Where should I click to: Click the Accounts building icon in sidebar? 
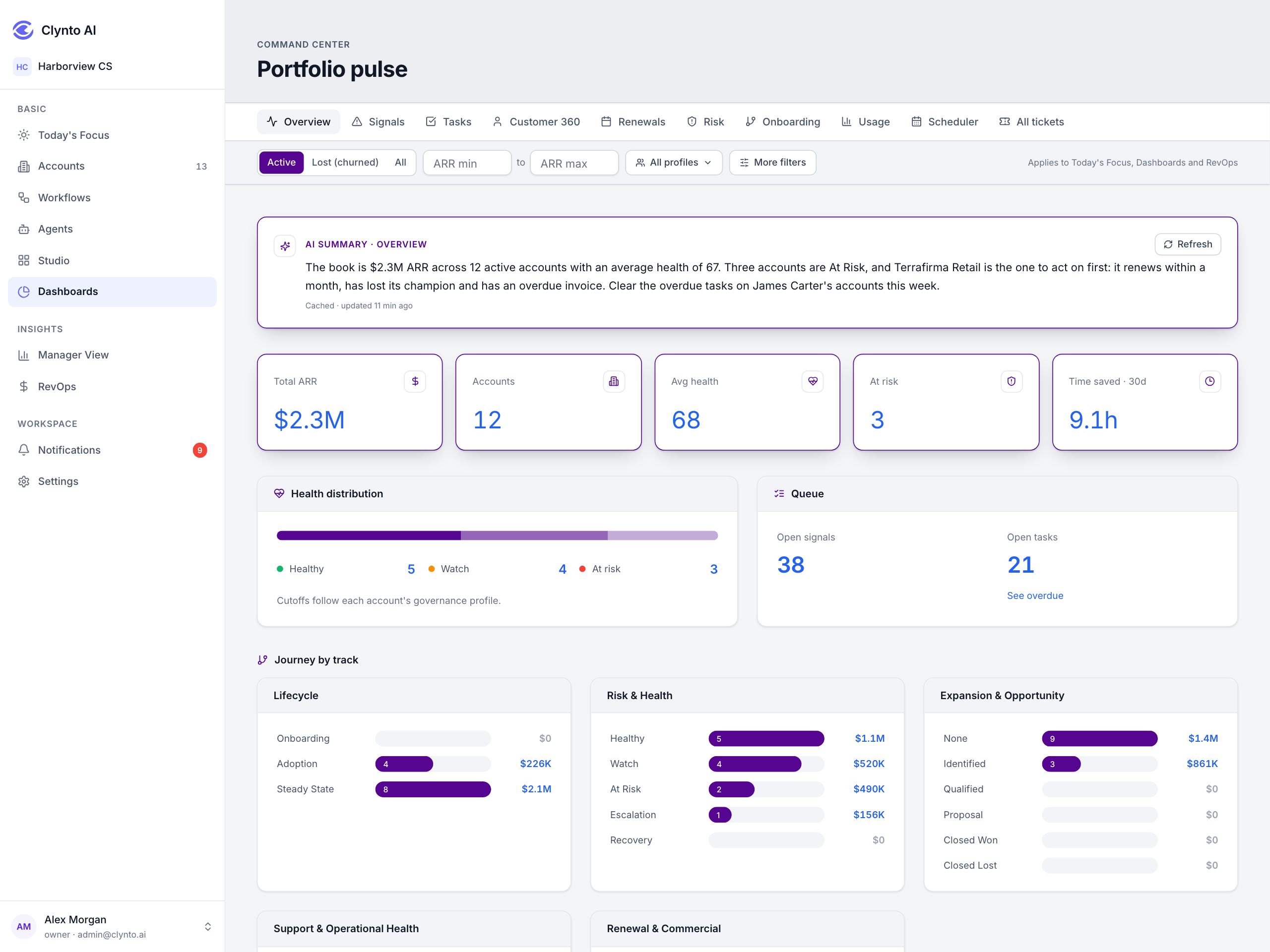point(23,167)
